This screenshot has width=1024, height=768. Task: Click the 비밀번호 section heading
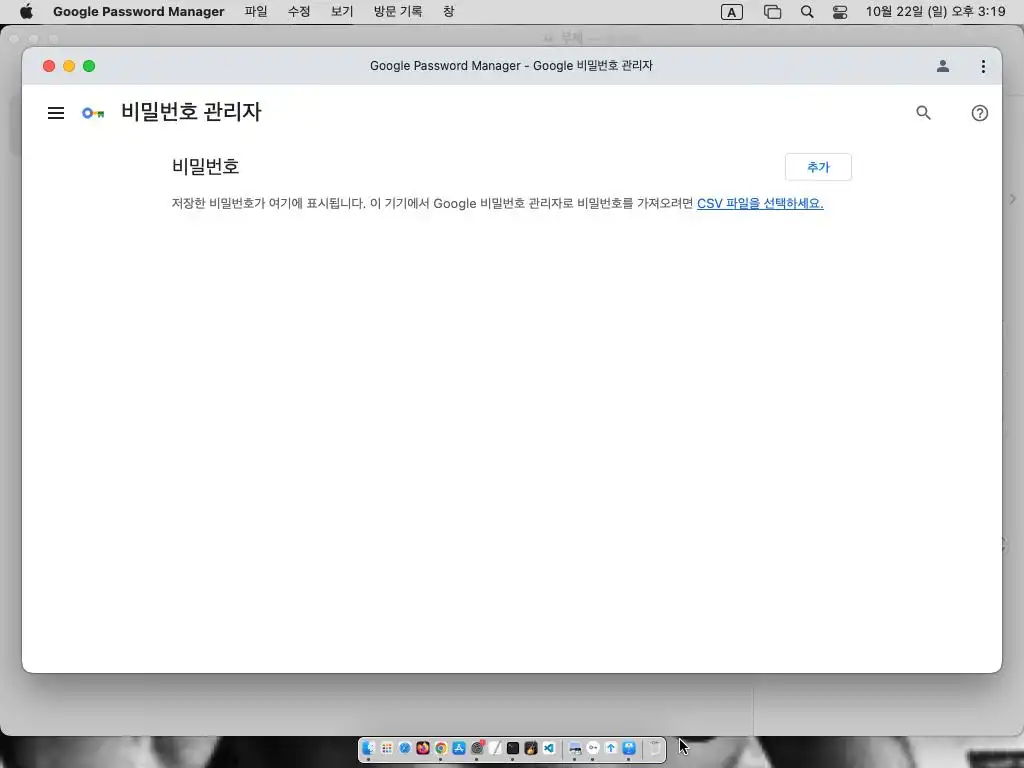[x=205, y=167]
